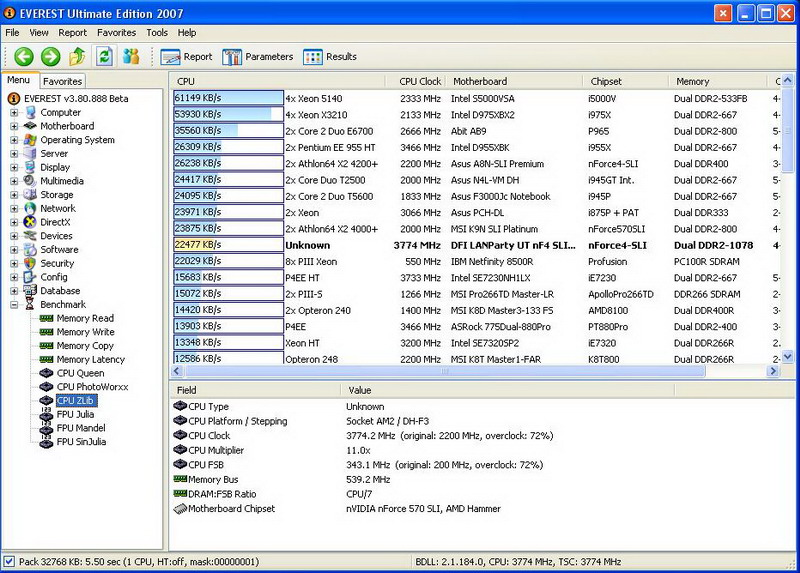800x573 pixels.
Task: Switch to the Menu tab
Action: [19, 80]
